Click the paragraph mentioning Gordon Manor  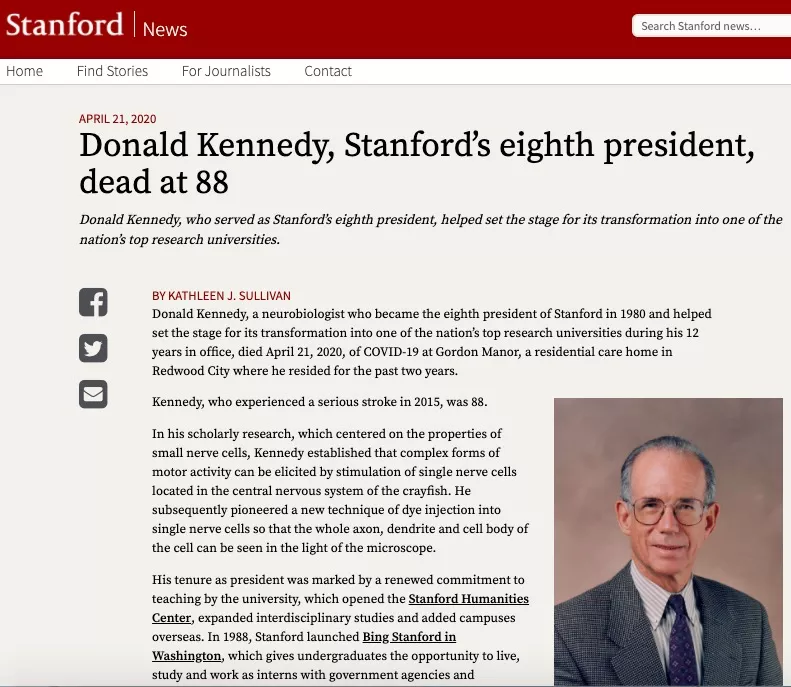coord(432,342)
